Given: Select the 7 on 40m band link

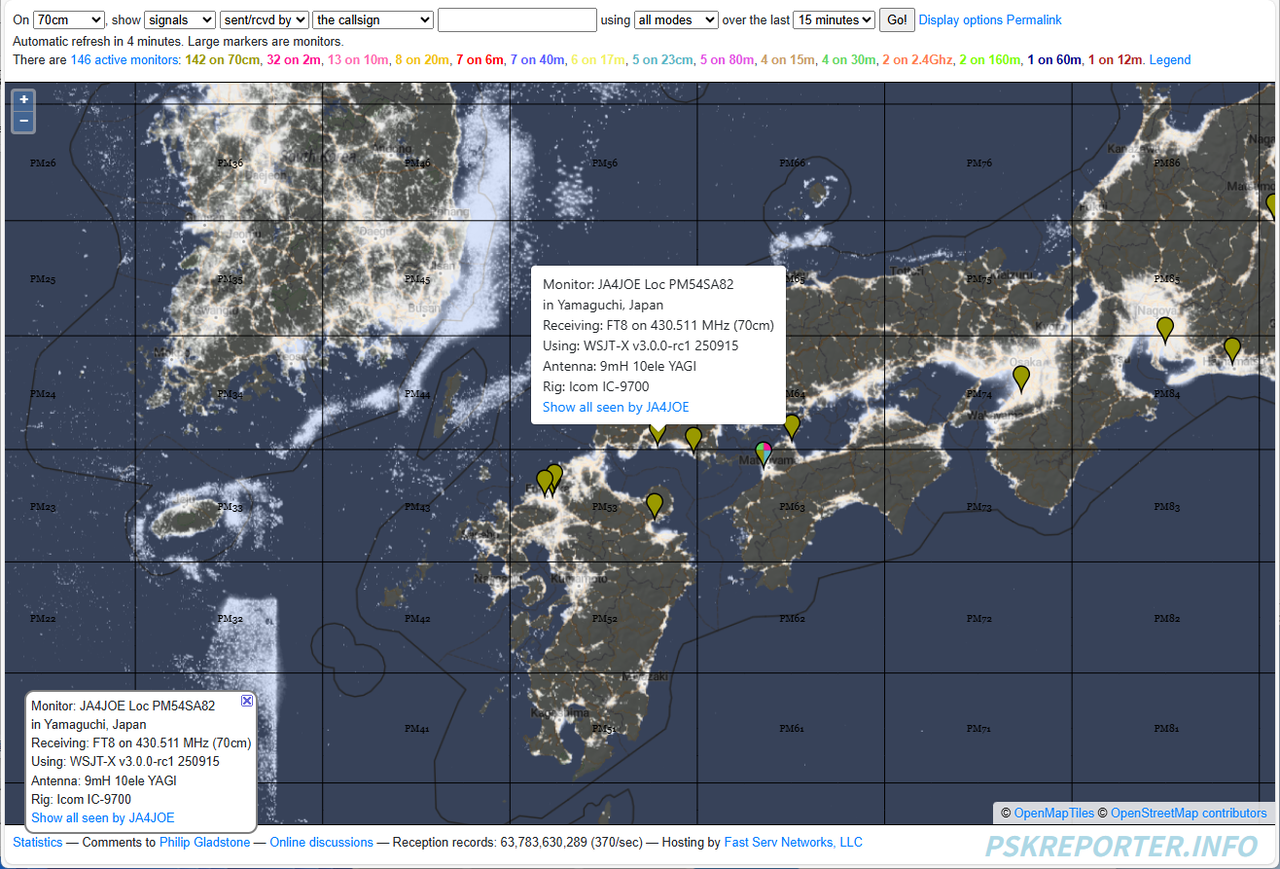Looking at the screenshot, I should 537,60.
